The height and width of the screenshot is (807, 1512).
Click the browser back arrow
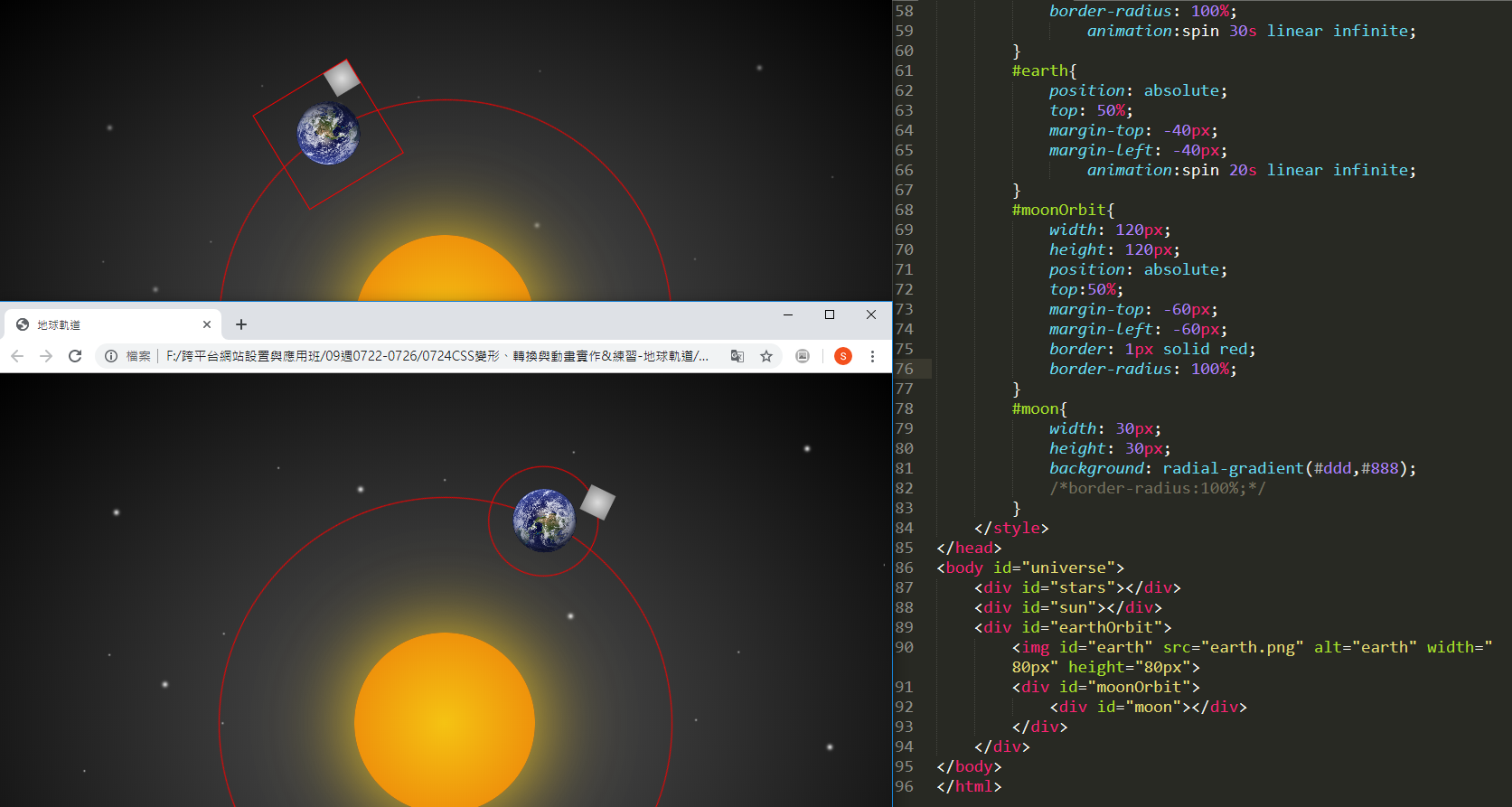point(17,356)
